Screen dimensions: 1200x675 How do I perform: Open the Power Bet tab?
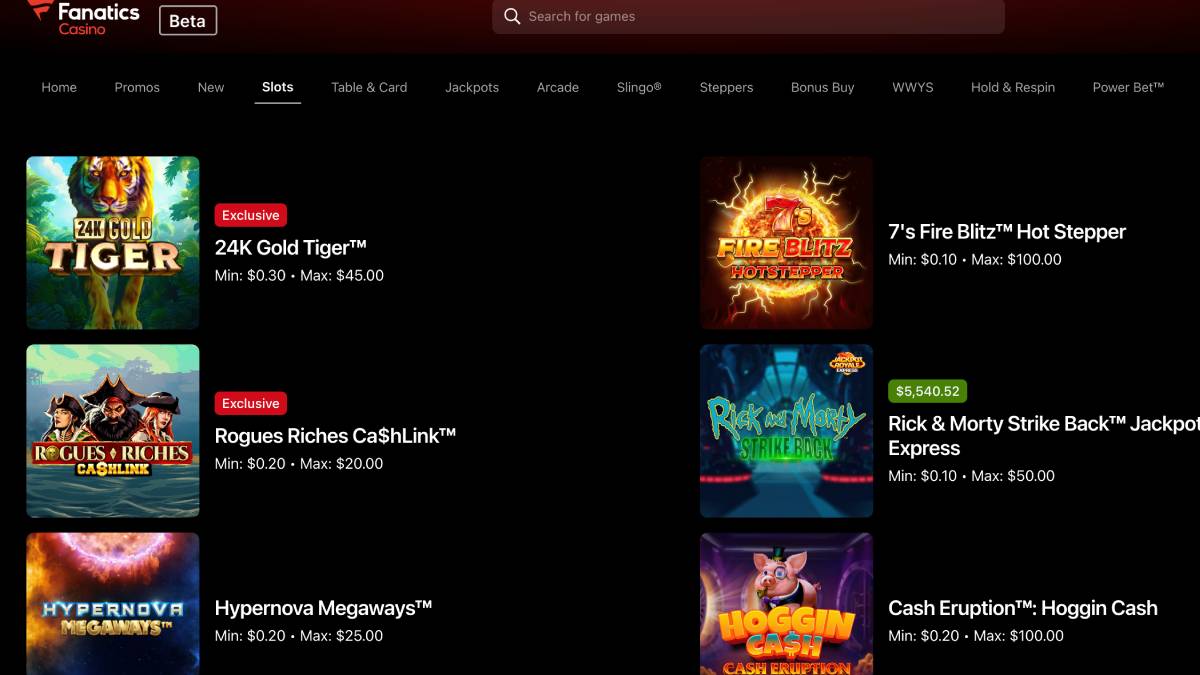click(1128, 87)
